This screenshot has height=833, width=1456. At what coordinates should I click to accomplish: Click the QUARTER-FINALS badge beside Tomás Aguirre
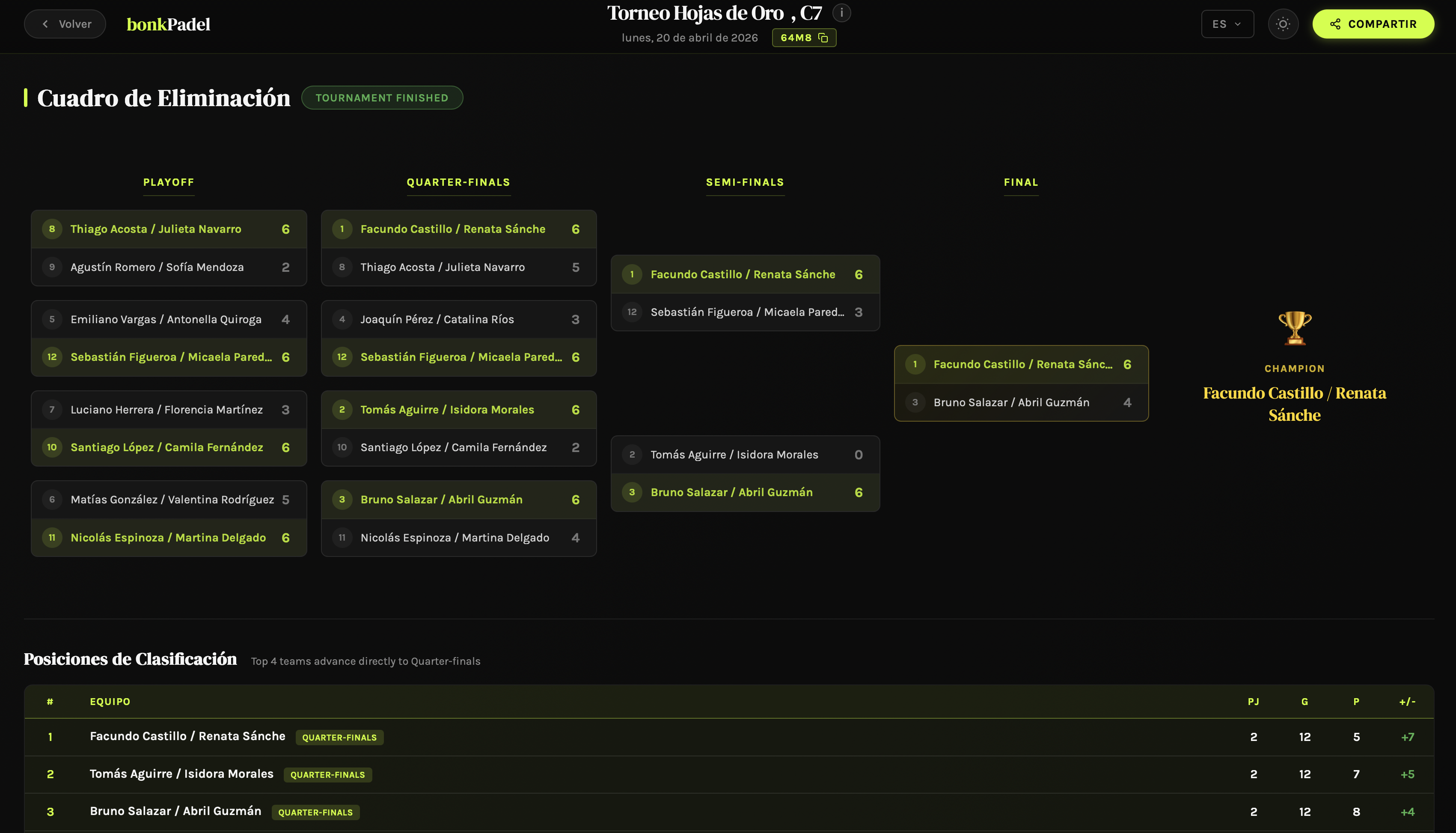328,775
